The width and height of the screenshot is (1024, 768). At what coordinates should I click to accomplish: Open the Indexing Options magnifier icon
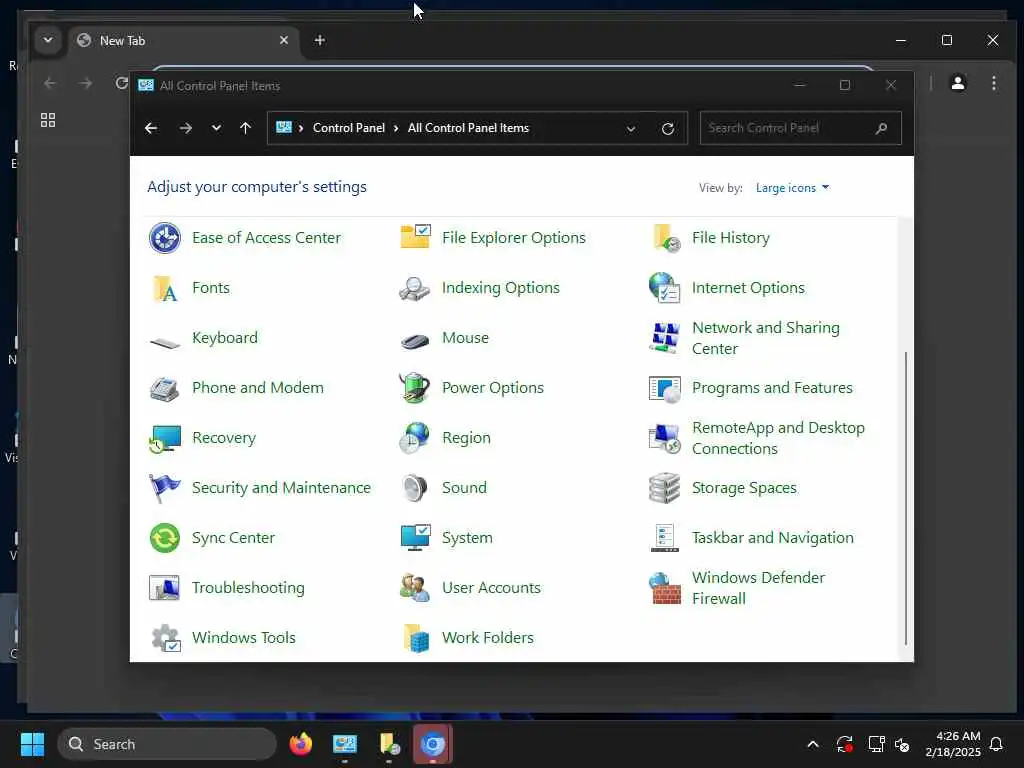point(415,288)
